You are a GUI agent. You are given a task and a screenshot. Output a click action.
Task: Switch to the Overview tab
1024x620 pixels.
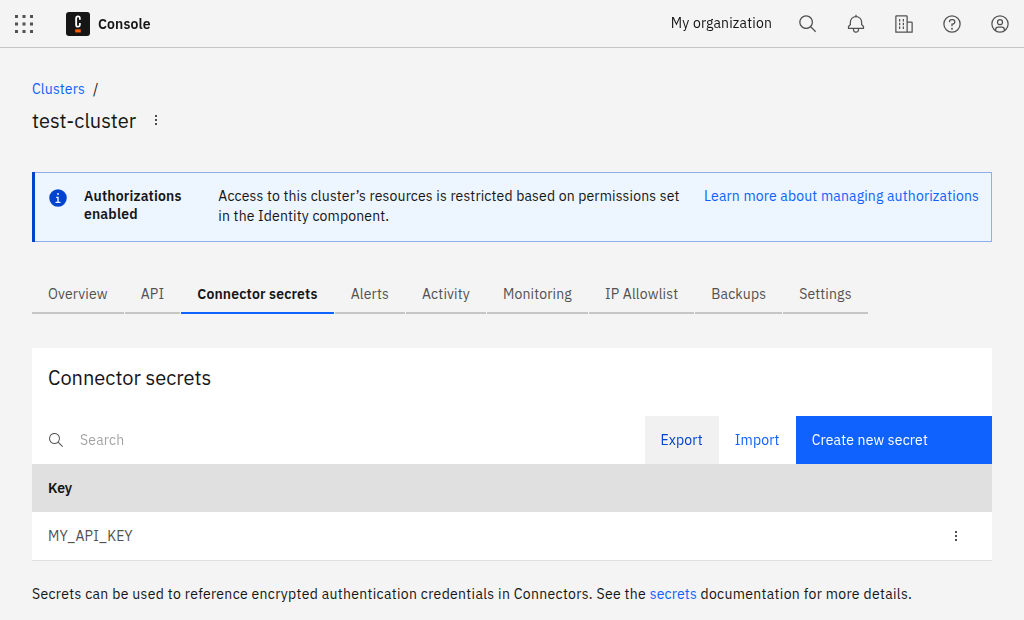click(78, 294)
